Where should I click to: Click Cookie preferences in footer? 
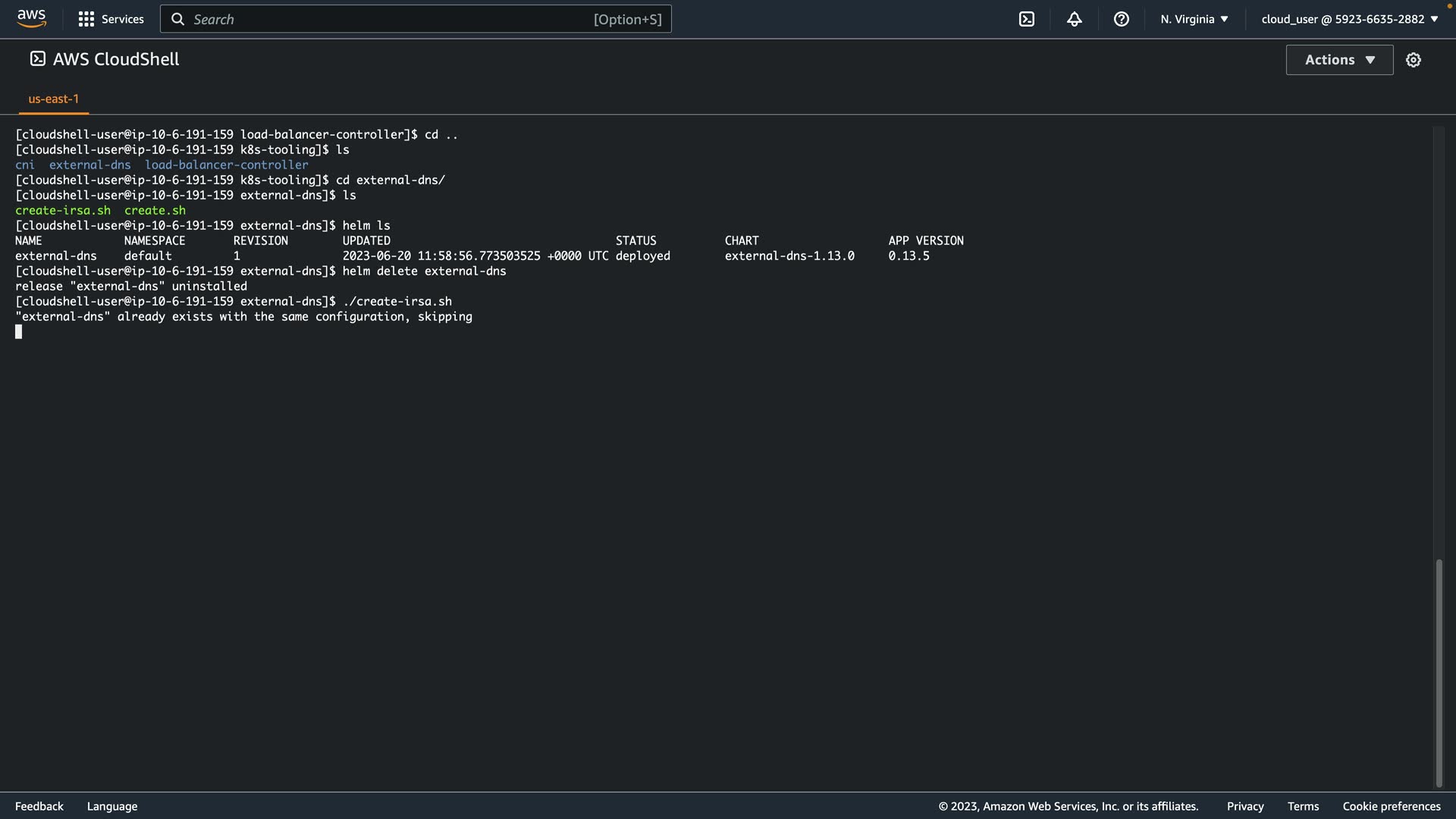[x=1391, y=806]
